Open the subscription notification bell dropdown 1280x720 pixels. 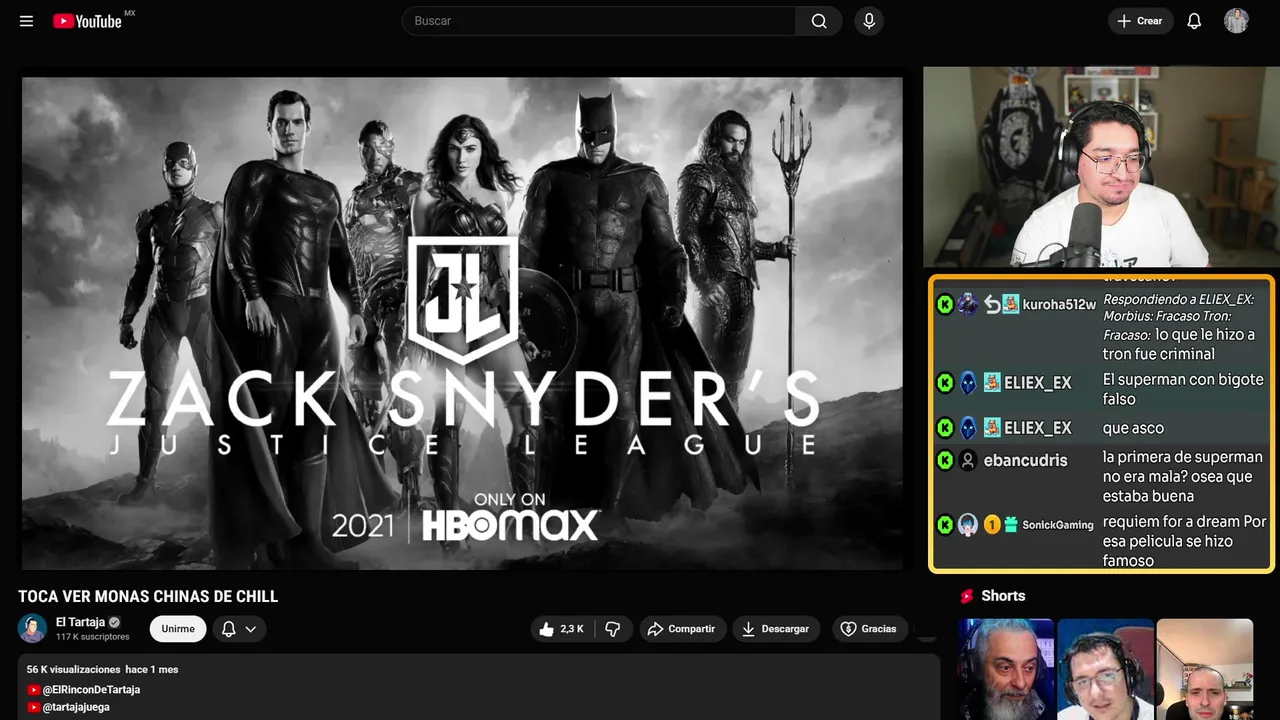coord(239,629)
